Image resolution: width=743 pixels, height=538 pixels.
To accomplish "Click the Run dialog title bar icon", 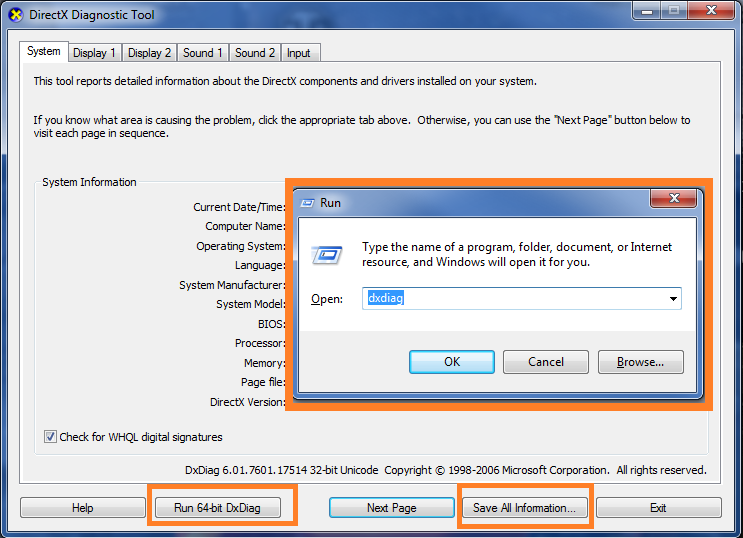I will pyautogui.click(x=308, y=203).
